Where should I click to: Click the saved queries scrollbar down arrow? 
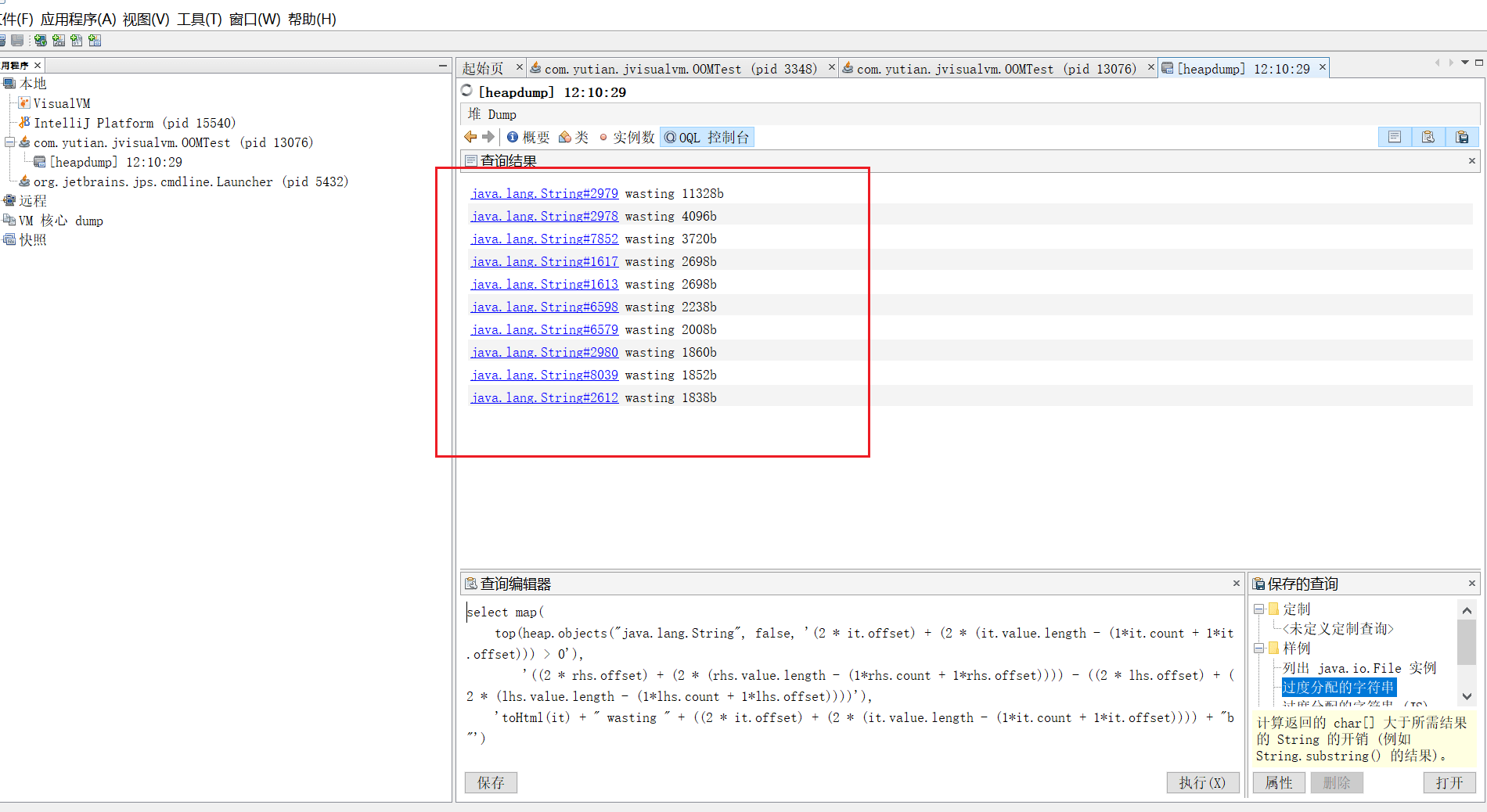(1467, 696)
